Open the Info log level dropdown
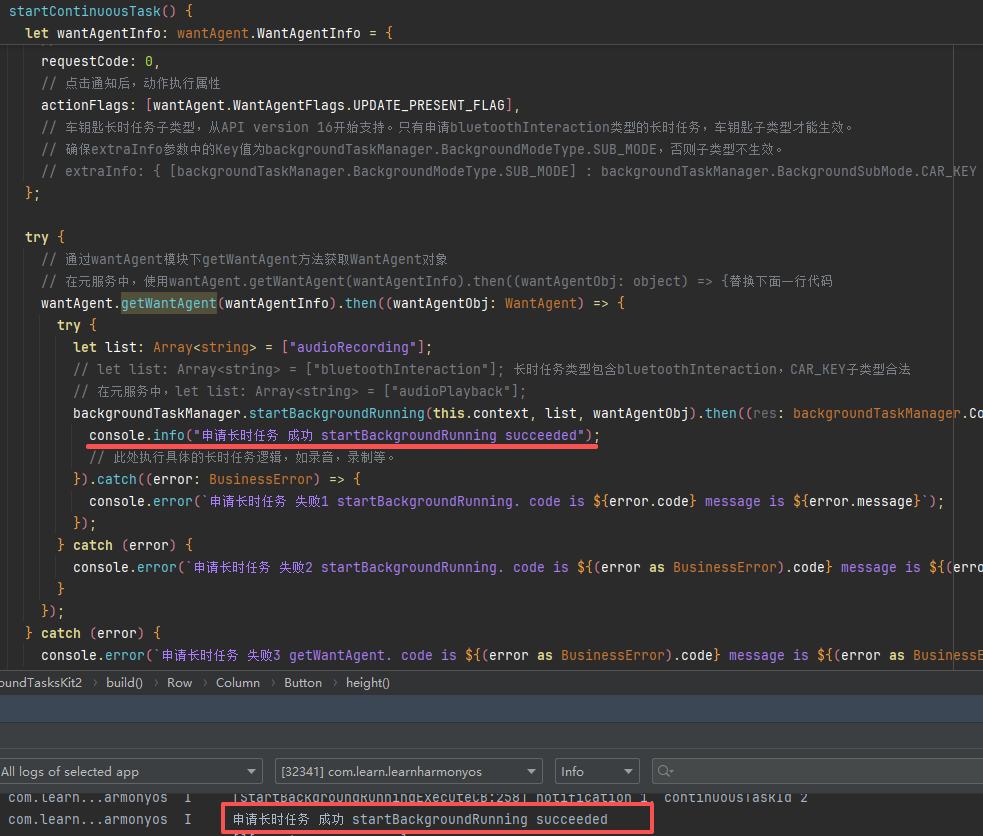The image size is (983, 836). point(597,771)
